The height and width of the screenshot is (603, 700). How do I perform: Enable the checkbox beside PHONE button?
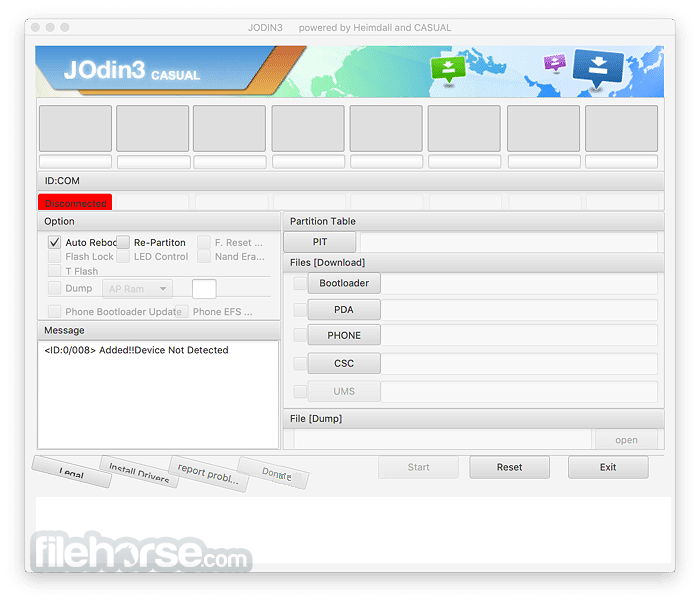click(300, 335)
